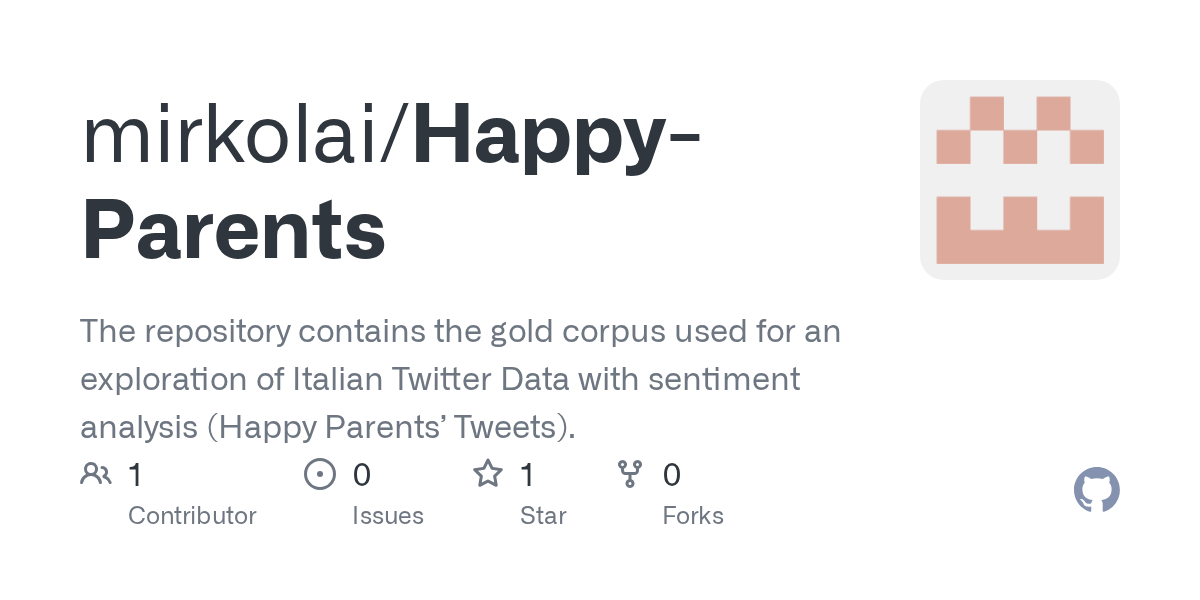Click the Forks branch icon
This screenshot has height=600, width=1200.
point(630,474)
